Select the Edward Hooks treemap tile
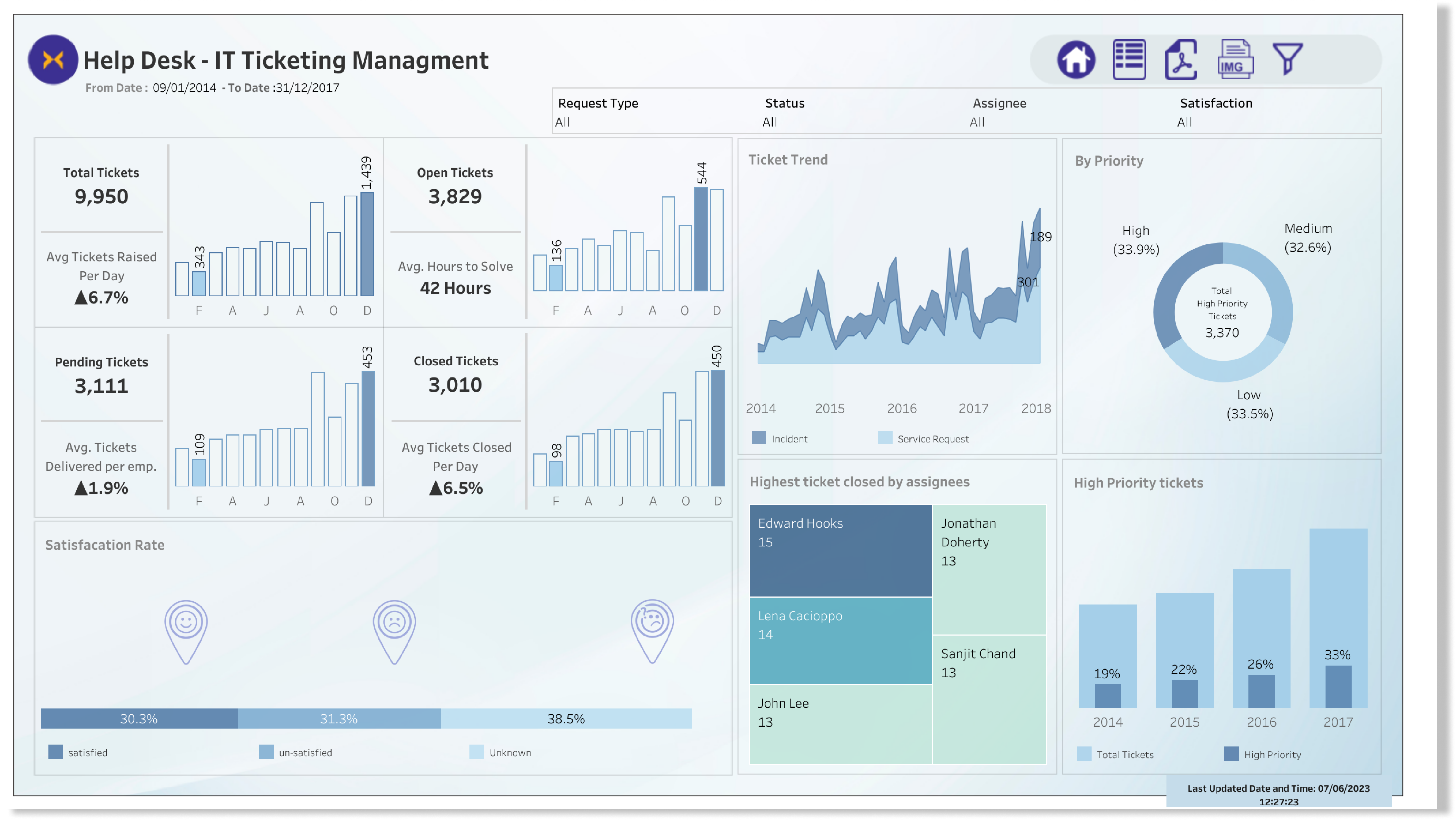Viewport: 1456px width, 820px height. coord(841,551)
